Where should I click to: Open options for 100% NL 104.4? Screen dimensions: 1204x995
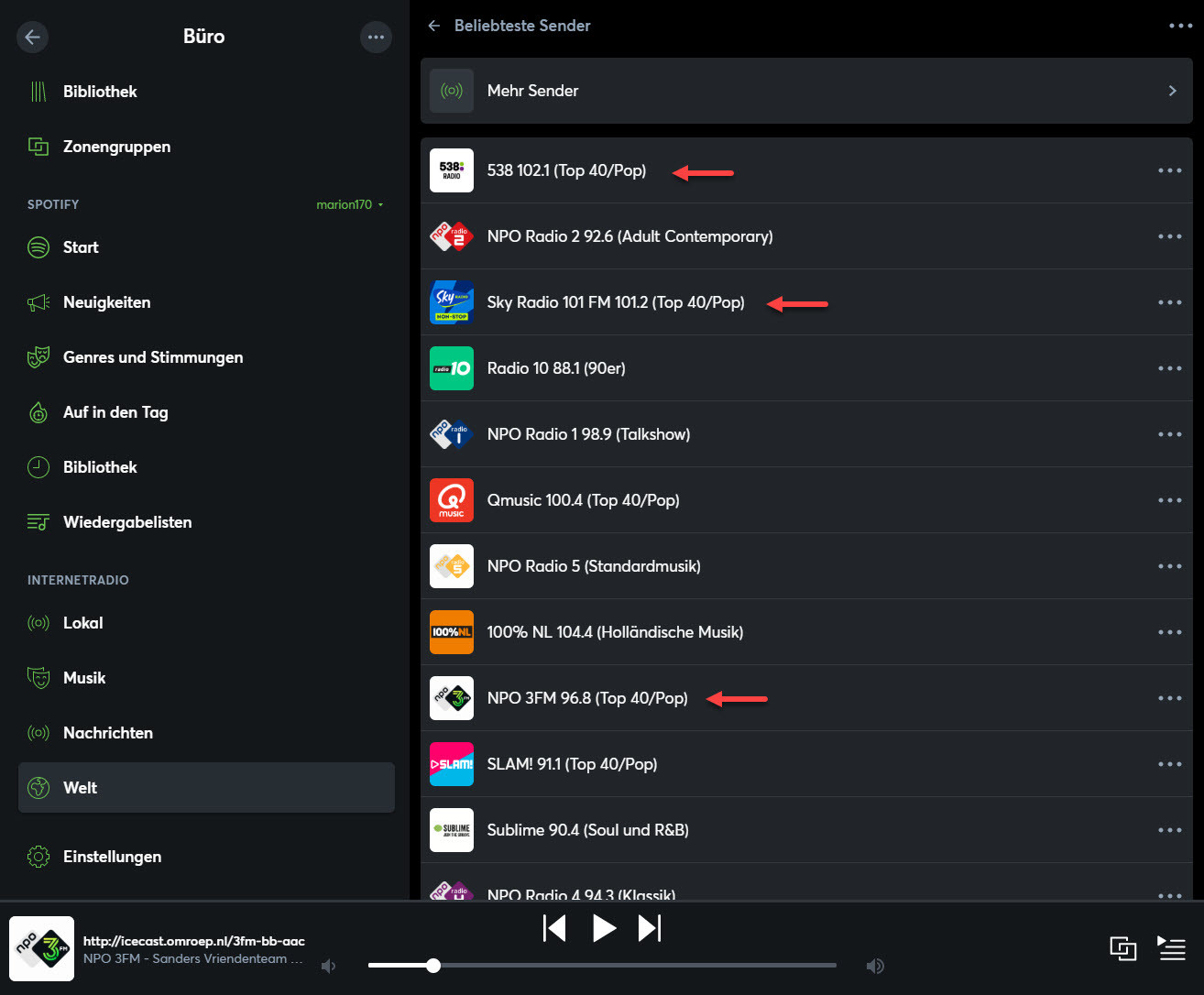pos(1169,632)
